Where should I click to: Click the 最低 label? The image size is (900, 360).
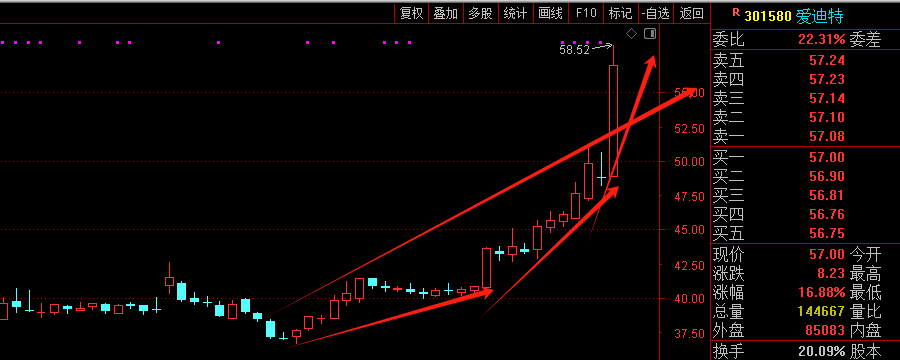pos(865,292)
